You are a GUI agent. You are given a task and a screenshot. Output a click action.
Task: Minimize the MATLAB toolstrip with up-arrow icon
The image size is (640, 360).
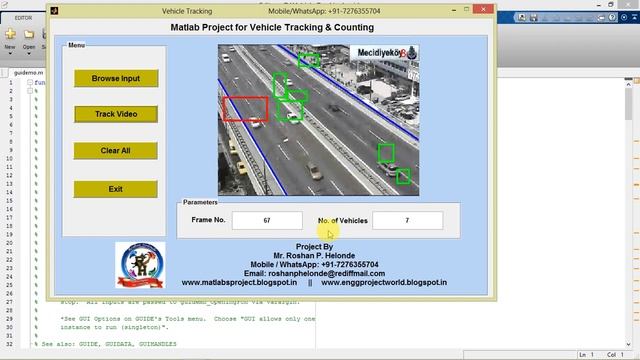click(x=635, y=17)
